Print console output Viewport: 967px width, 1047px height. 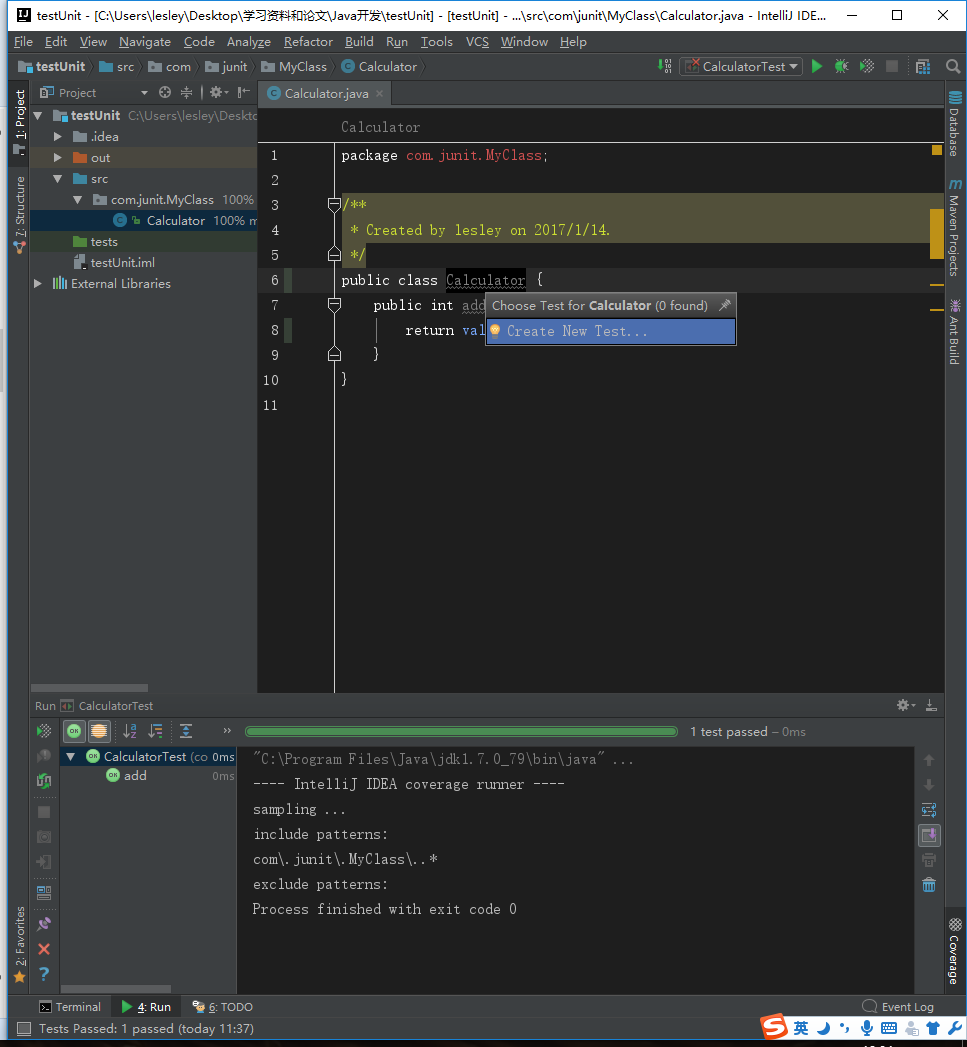coord(929,860)
